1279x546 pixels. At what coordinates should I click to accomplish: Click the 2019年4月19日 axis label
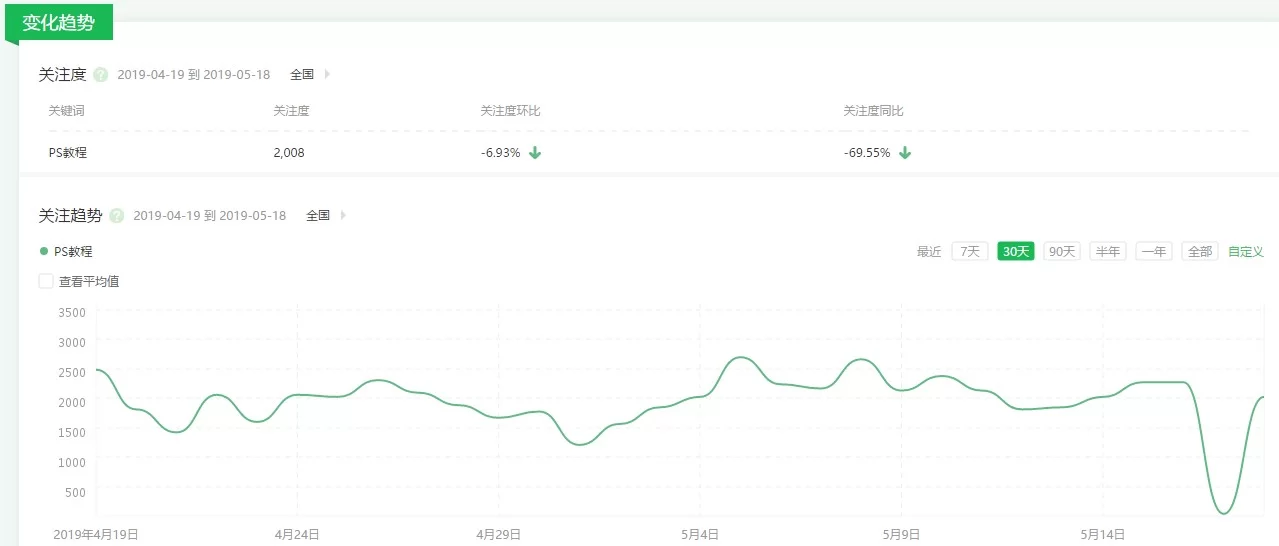tap(96, 534)
